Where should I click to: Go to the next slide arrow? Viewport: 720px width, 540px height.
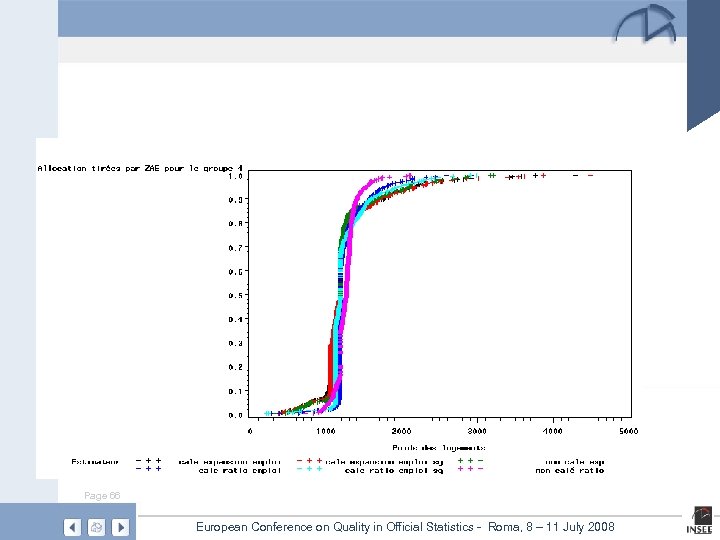coord(120,527)
